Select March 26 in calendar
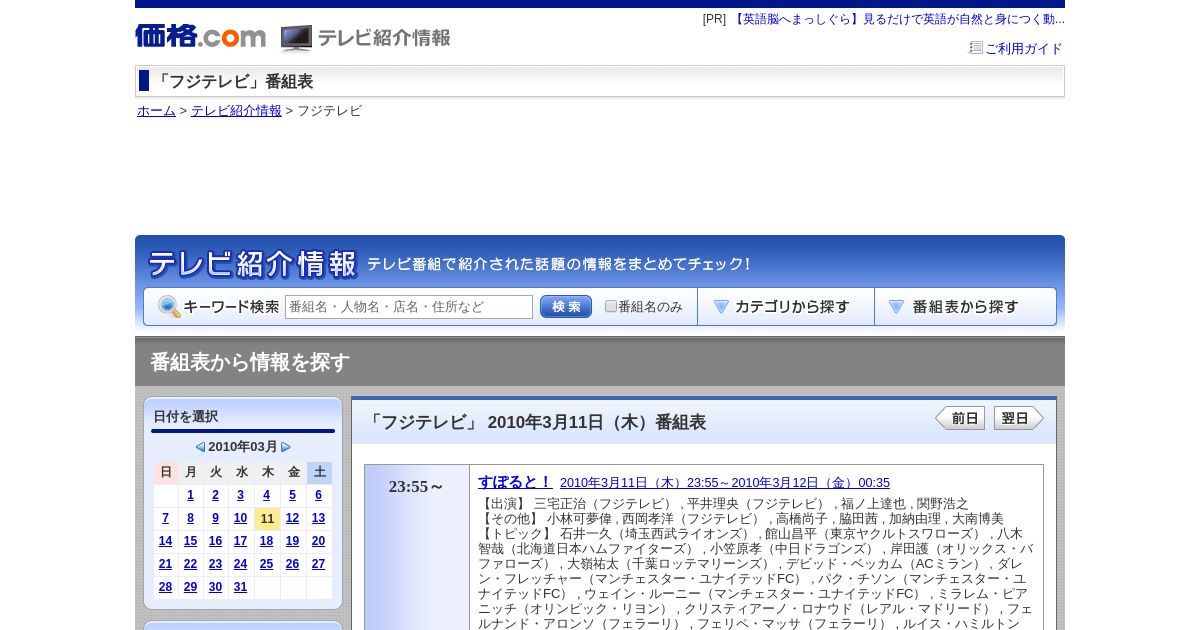 point(292,564)
